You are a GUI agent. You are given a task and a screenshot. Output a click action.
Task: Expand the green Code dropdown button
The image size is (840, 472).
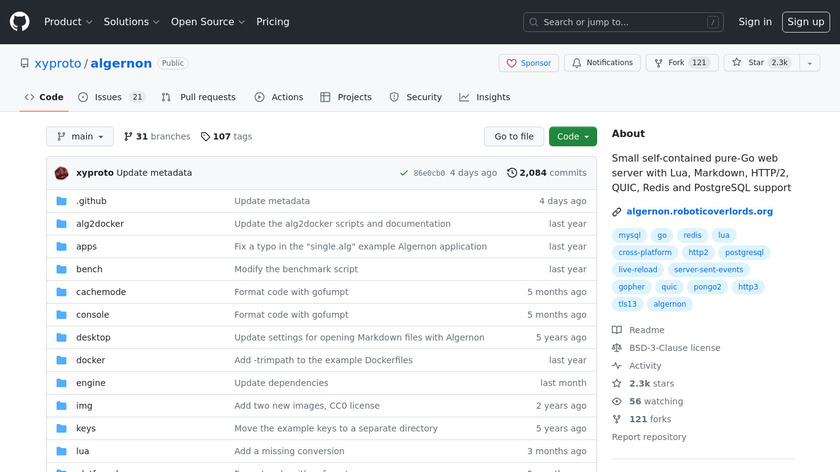(572, 137)
